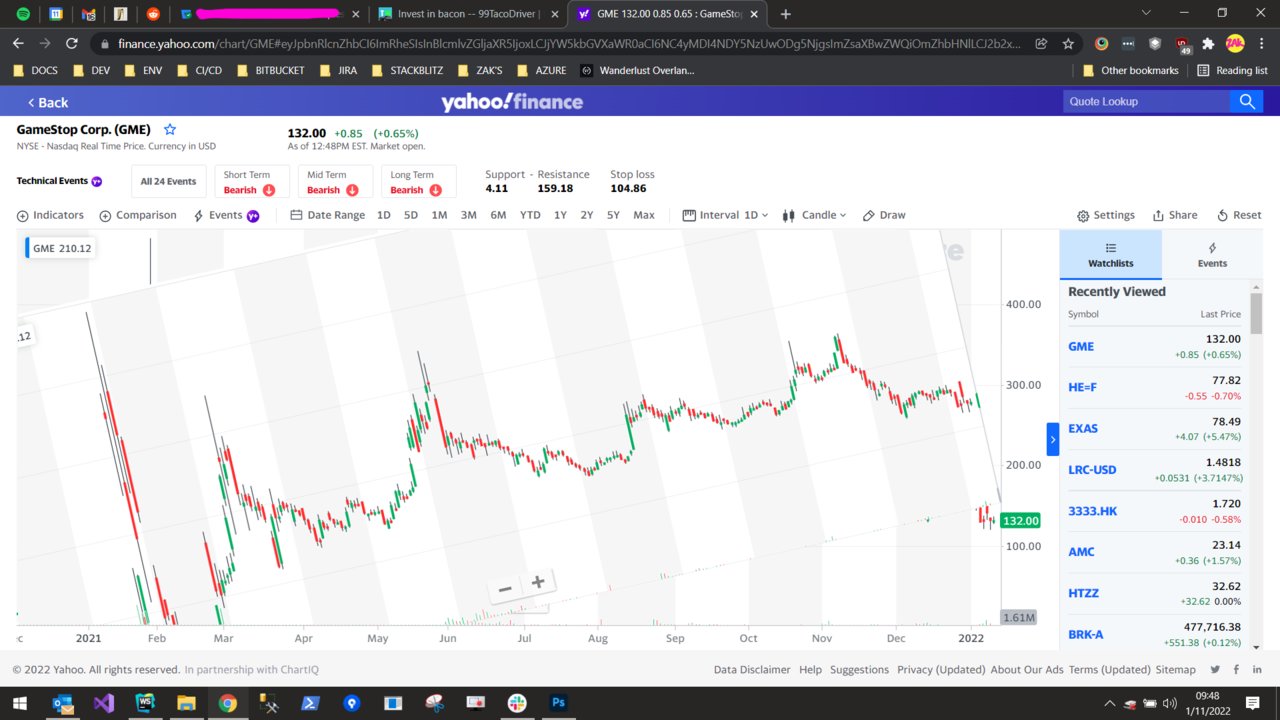The image size is (1280, 720).
Task: Select the Max range
Action: click(x=644, y=215)
